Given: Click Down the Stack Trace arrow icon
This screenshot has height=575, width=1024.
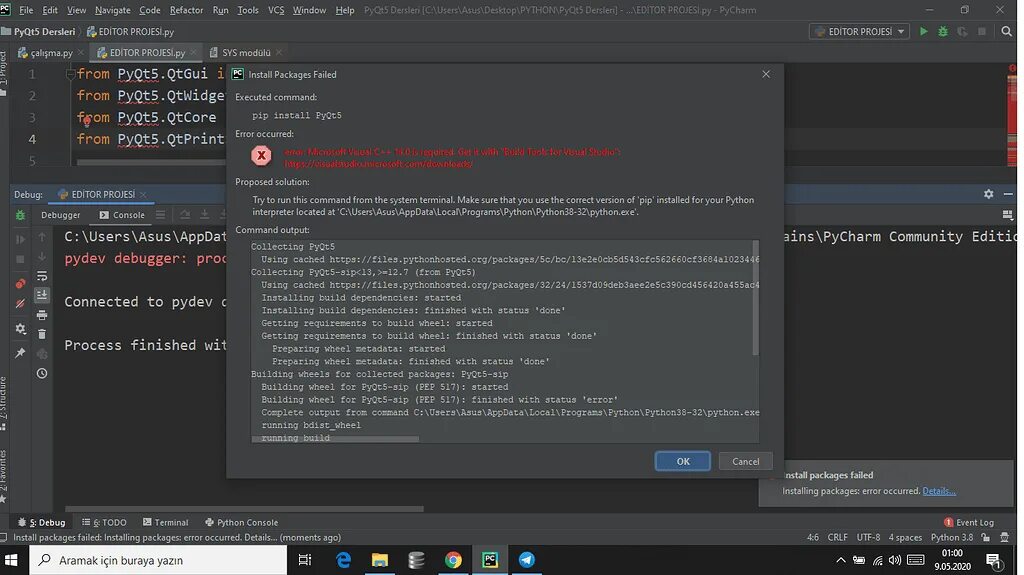Looking at the screenshot, I should point(42,256).
